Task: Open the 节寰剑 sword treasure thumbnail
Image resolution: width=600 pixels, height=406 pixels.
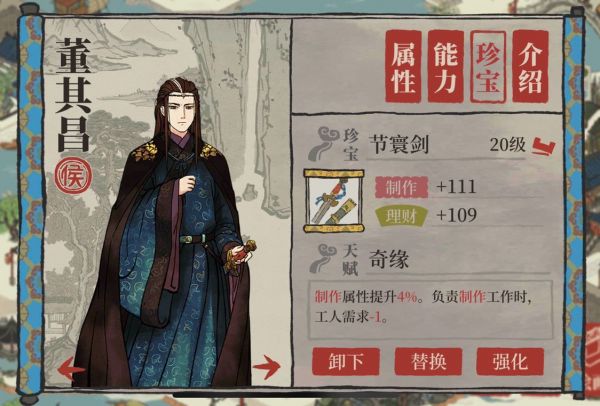Action: click(334, 201)
